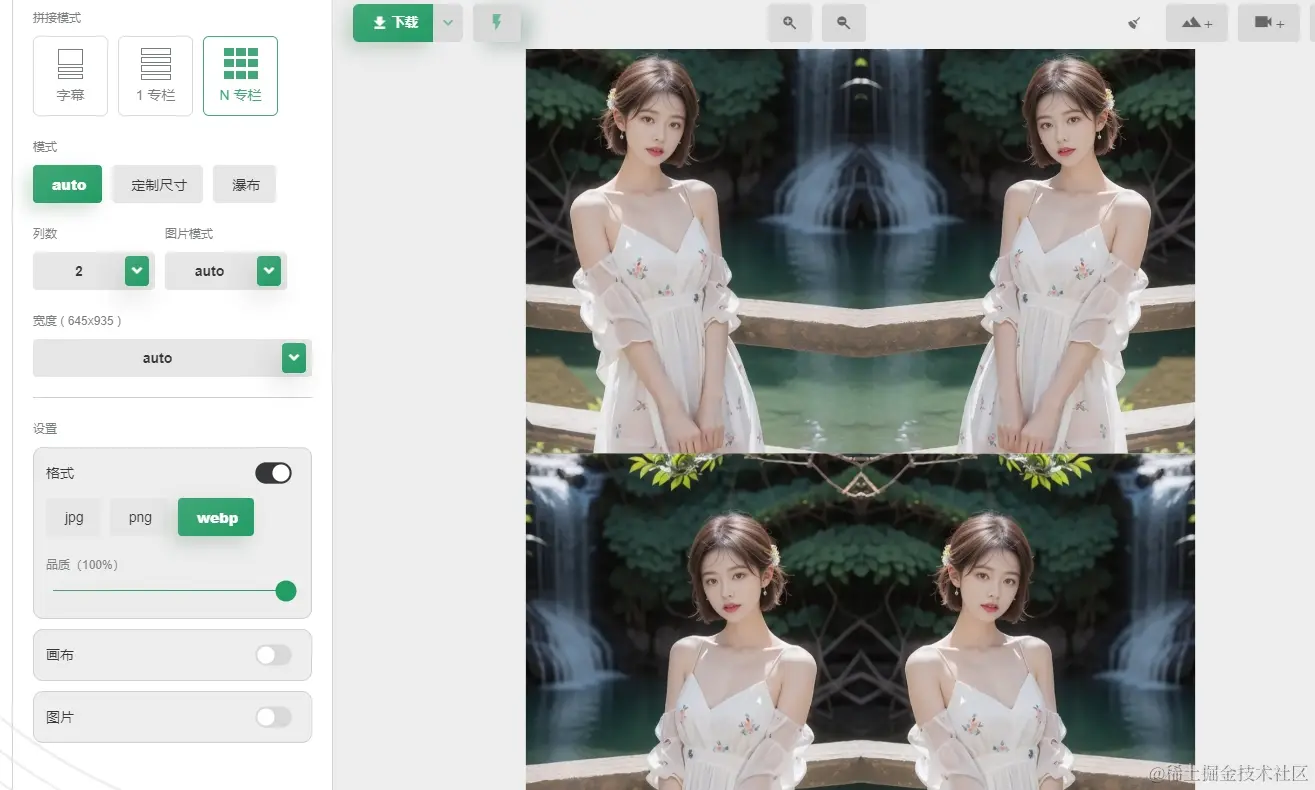Click the top-right mirrored girl image tile
The image size is (1315, 790).
tap(1028, 251)
